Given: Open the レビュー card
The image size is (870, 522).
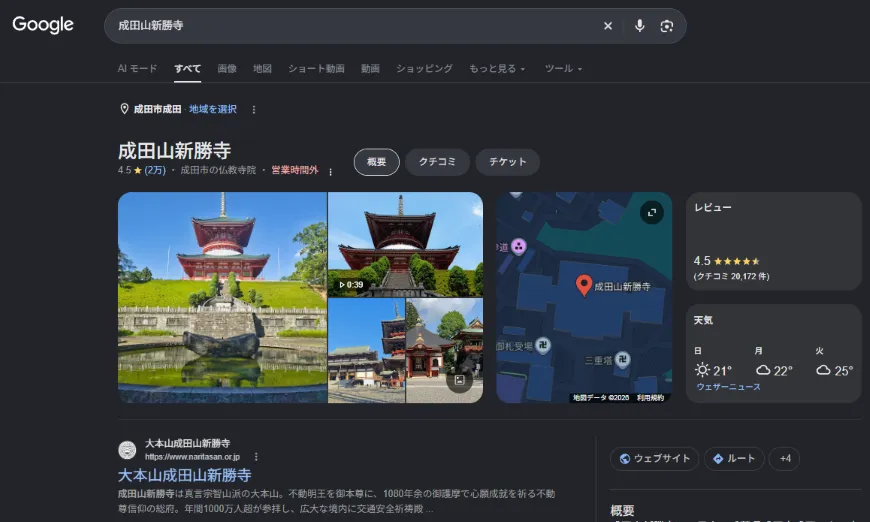Looking at the screenshot, I should pos(773,241).
